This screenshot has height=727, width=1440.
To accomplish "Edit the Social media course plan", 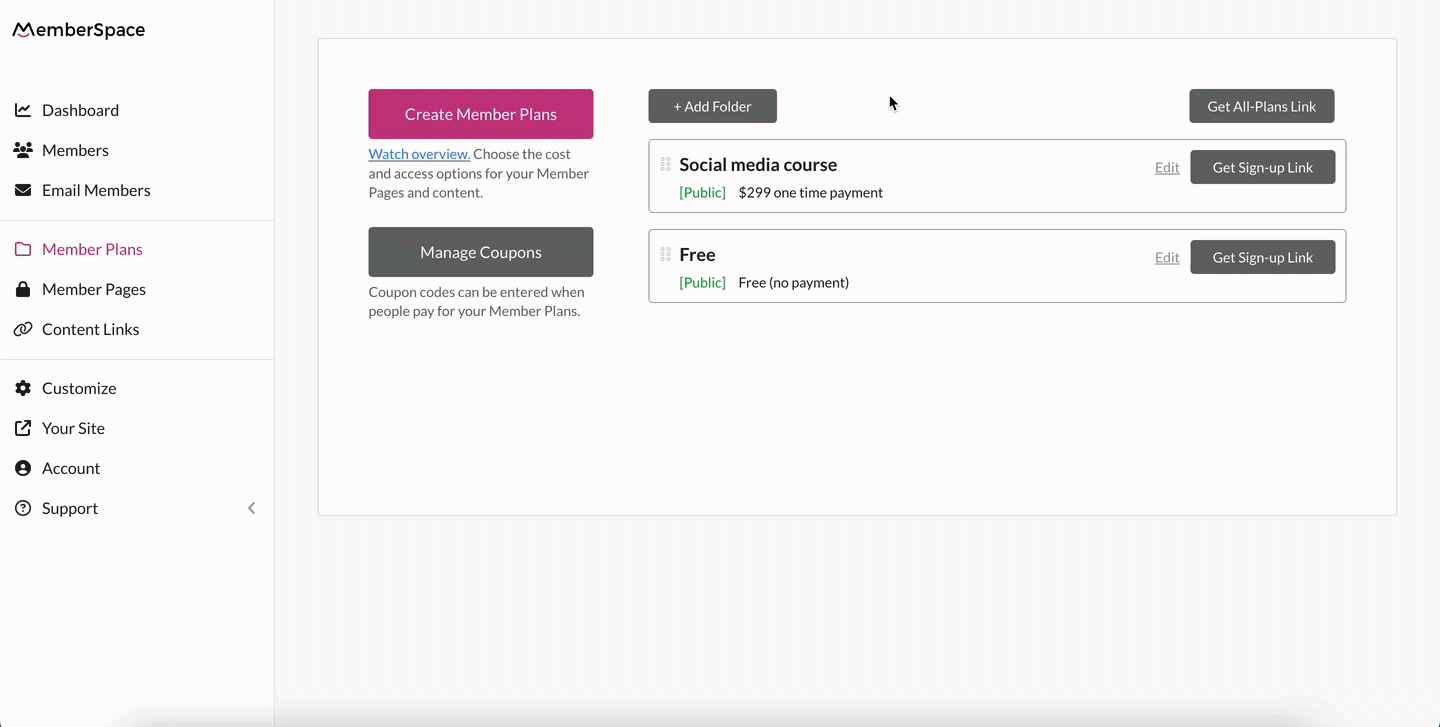I will pos(1166,167).
